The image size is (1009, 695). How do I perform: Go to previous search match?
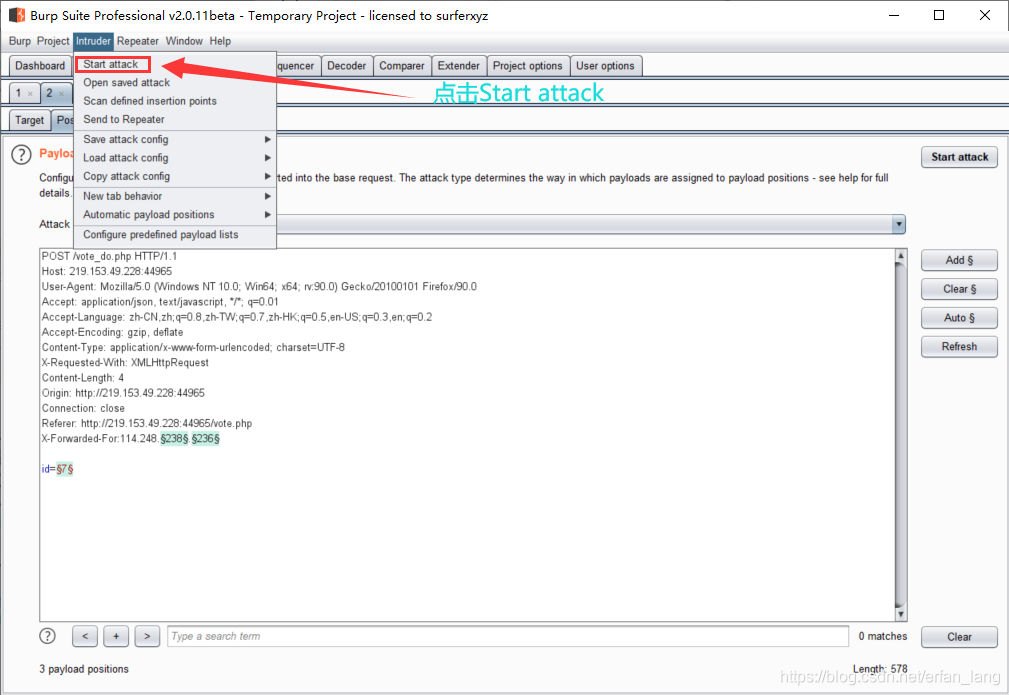click(x=85, y=636)
